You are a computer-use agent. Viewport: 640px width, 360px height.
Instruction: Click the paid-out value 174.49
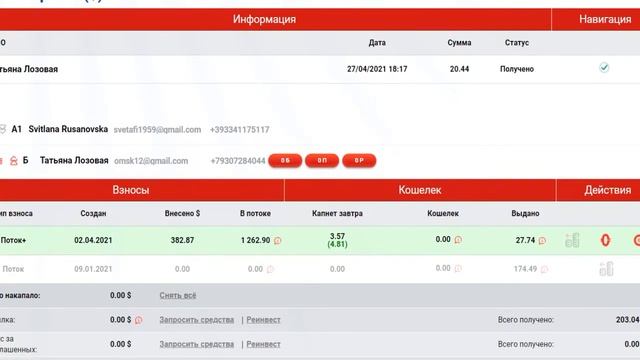click(525, 269)
